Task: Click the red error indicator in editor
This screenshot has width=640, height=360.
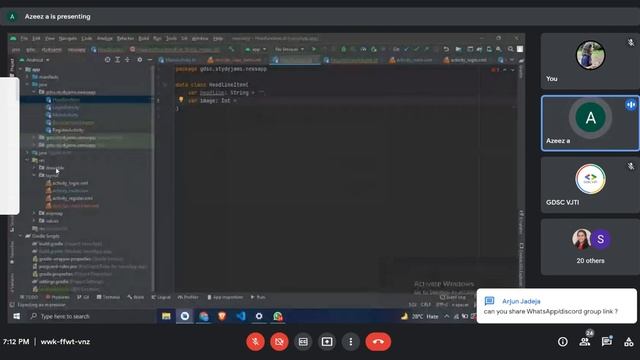Action: [x=494, y=70]
